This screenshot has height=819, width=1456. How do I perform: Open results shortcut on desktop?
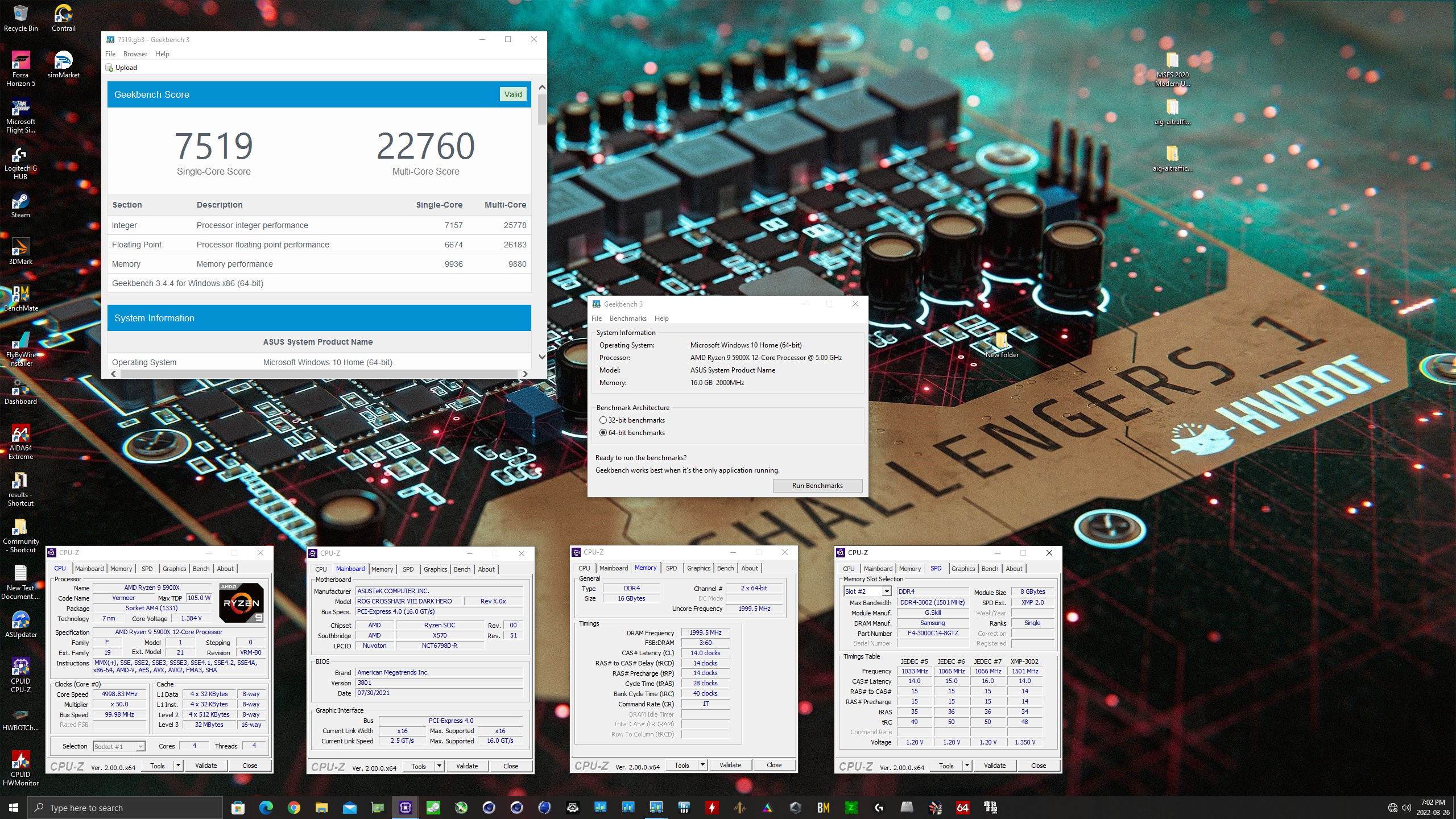(x=20, y=489)
